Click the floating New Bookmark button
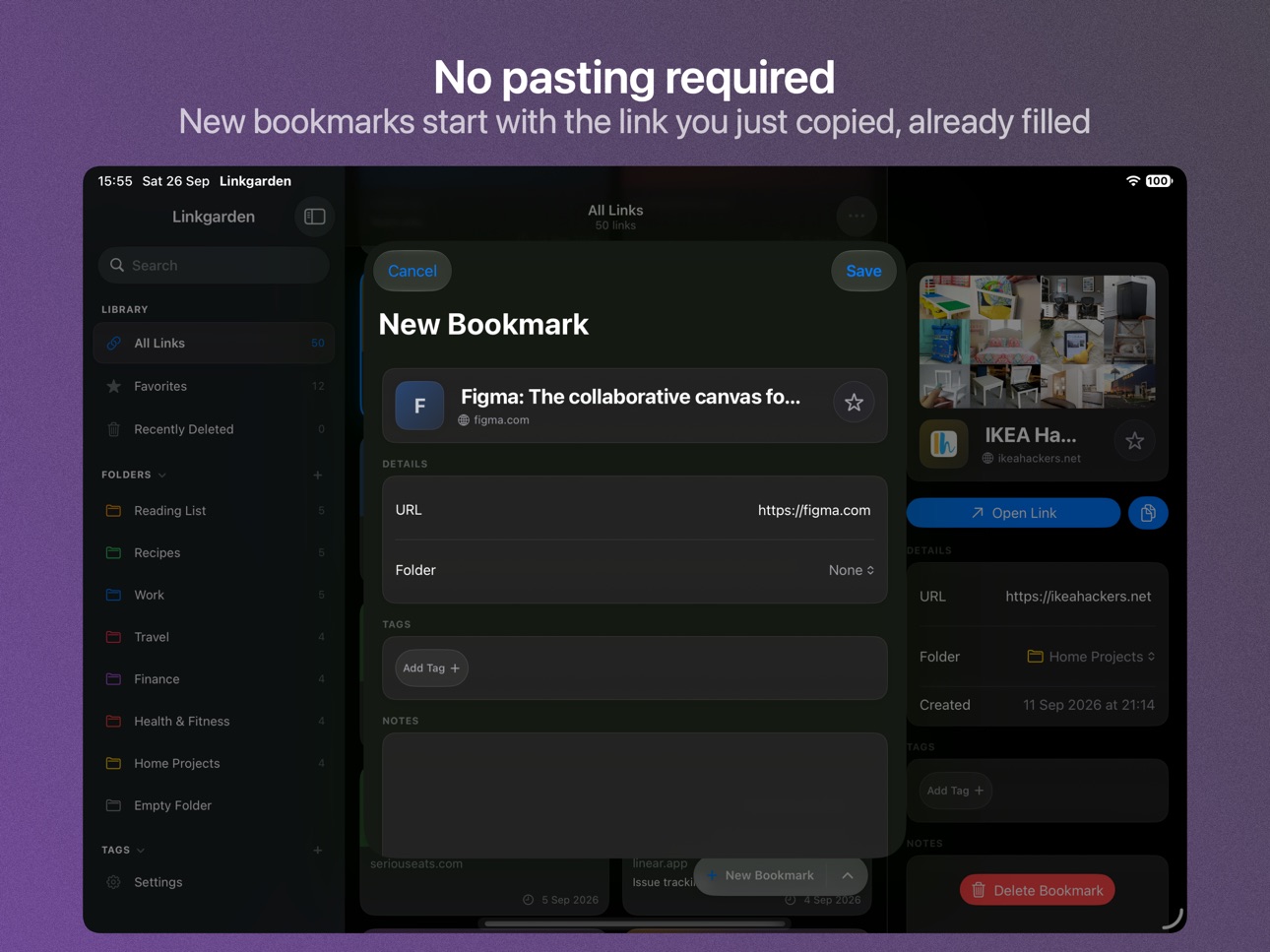The width and height of the screenshot is (1270, 952). click(x=760, y=875)
